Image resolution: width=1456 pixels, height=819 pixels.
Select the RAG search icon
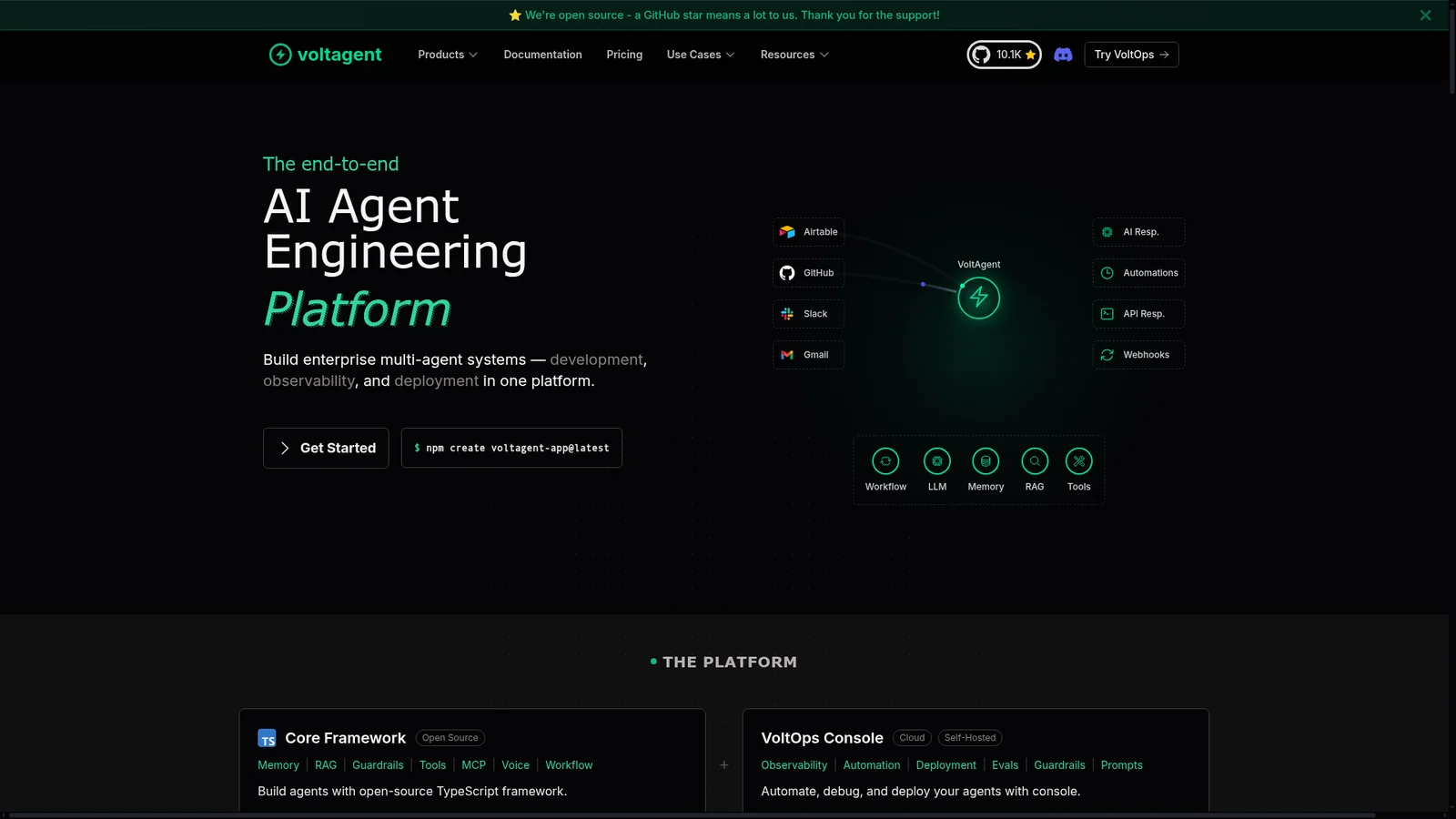[1035, 461]
